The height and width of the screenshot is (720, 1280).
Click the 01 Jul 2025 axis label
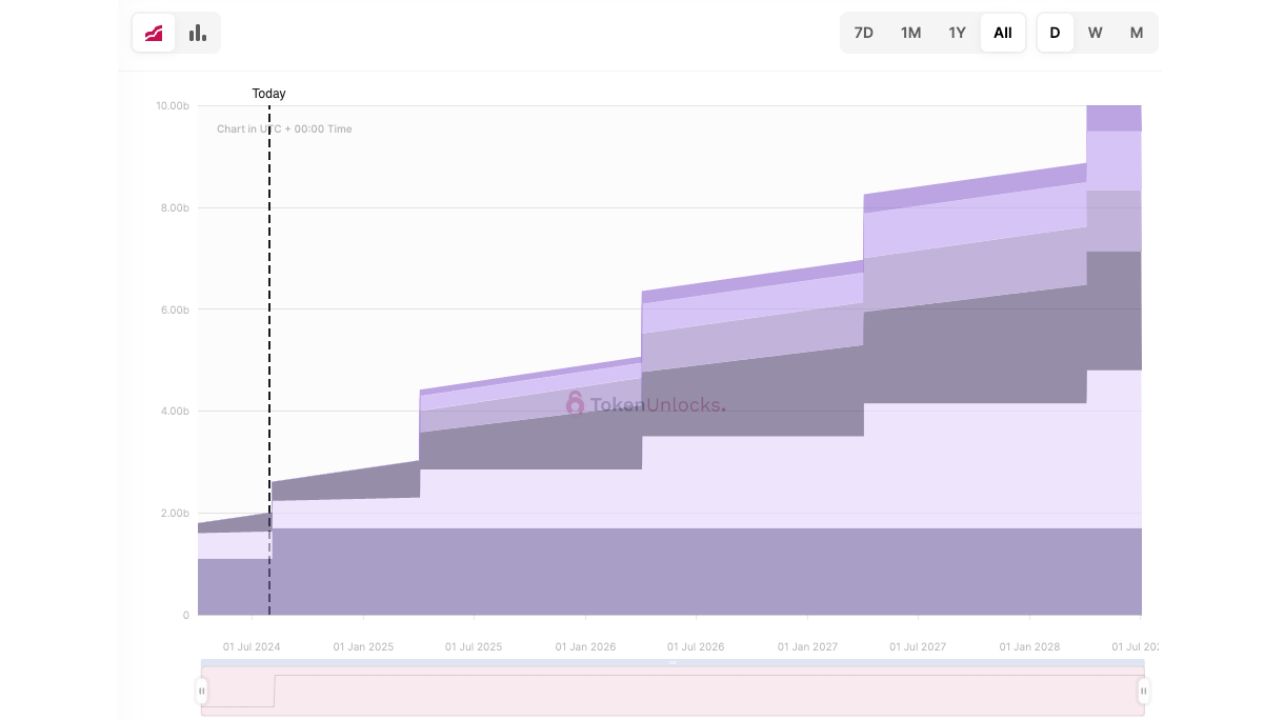(x=474, y=647)
